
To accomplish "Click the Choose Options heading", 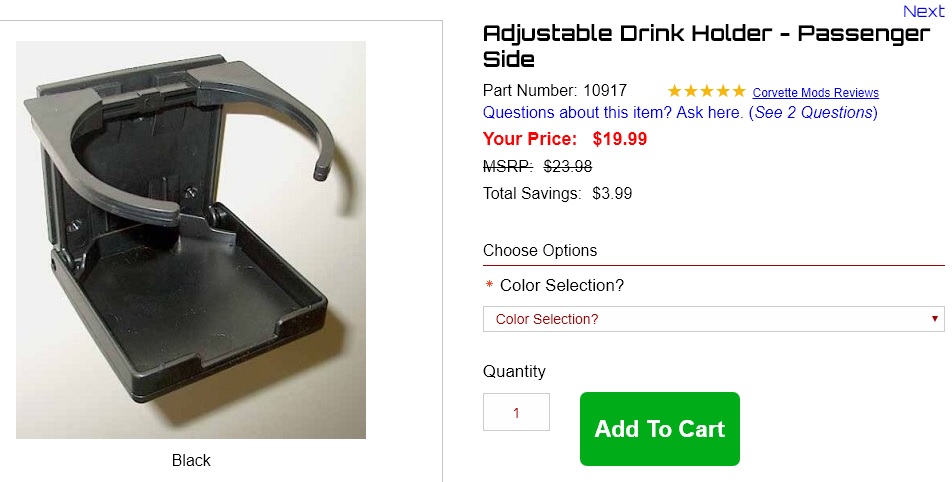I will [540, 250].
